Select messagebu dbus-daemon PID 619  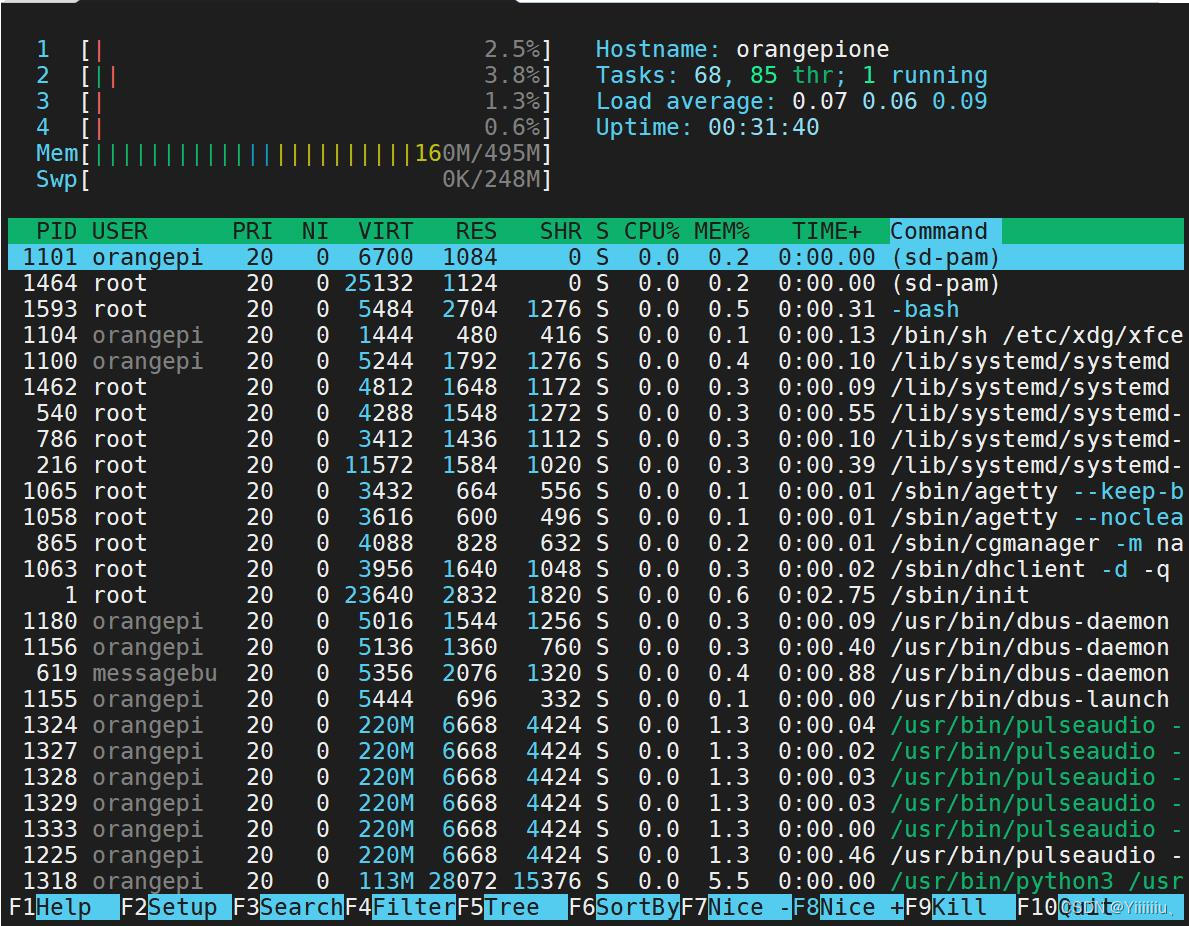[x=595, y=673]
